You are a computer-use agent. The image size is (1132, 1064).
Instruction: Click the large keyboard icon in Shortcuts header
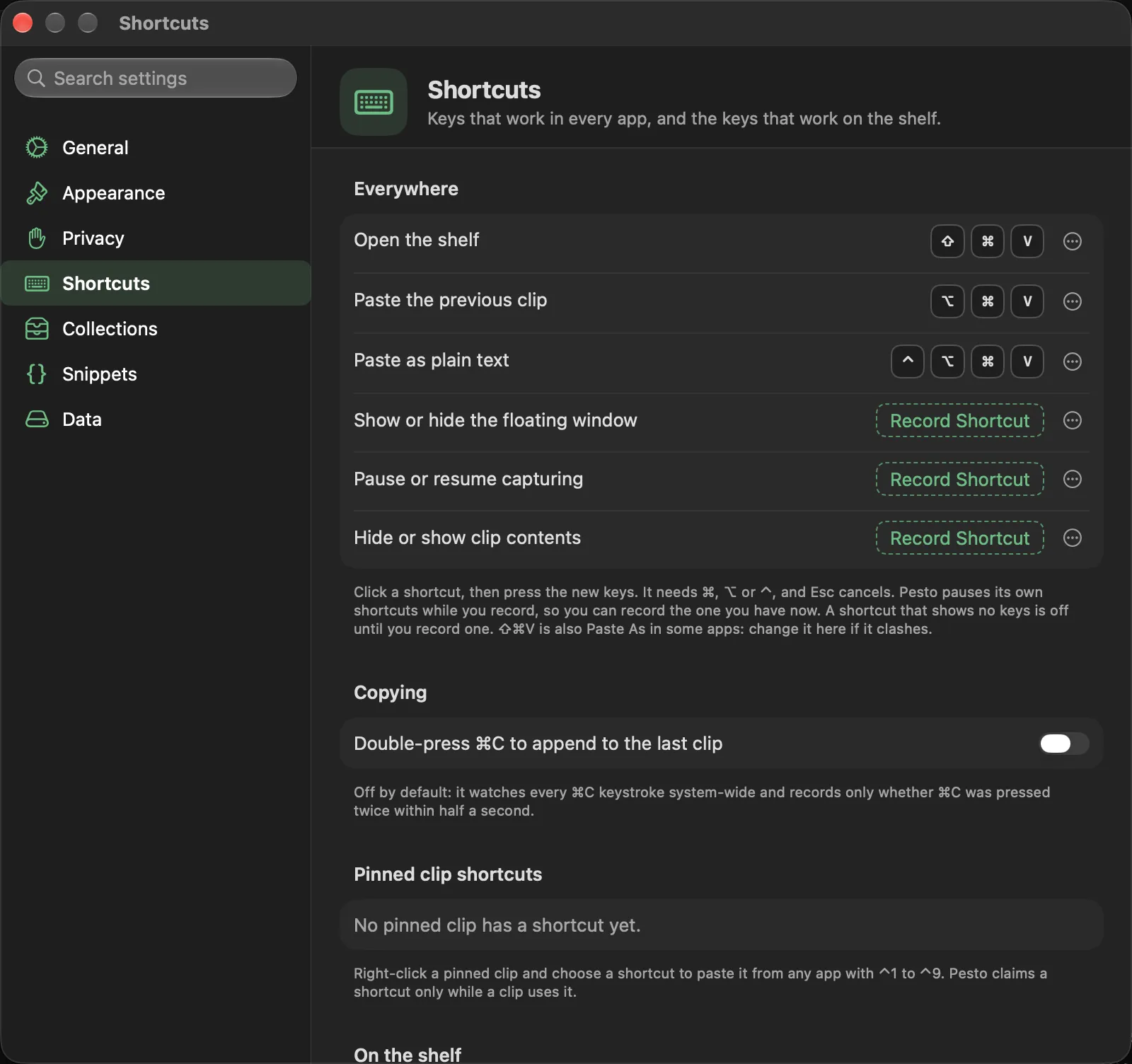coord(374,102)
